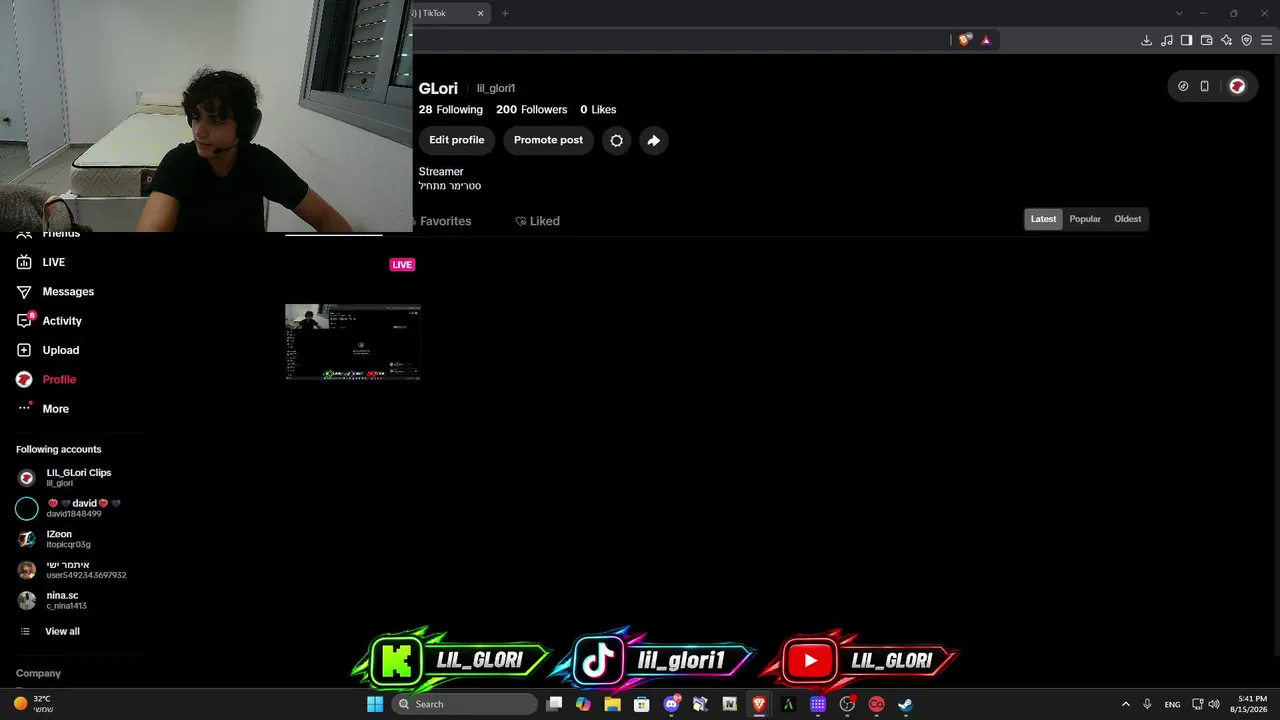Viewport: 1280px width, 720px height.
Task: Open Discord from the taskbar
Action: click(x=671, y=704)
